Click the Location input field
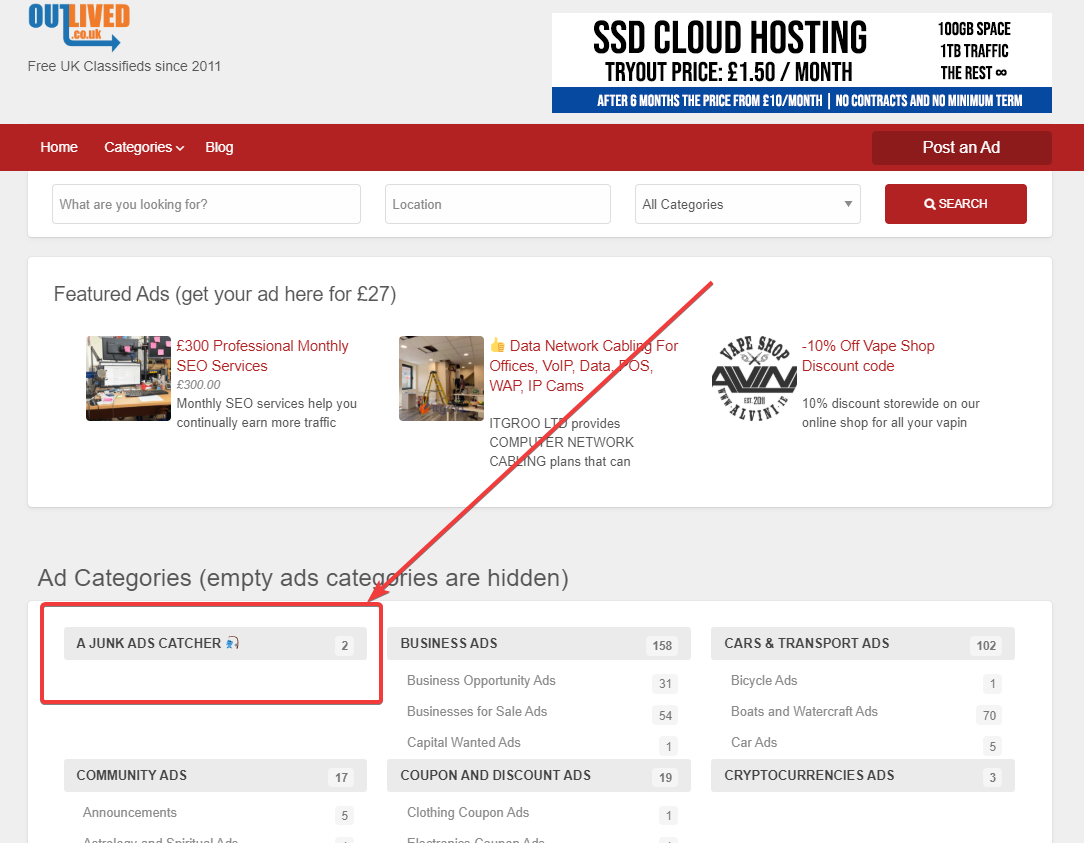 (497, 204)
